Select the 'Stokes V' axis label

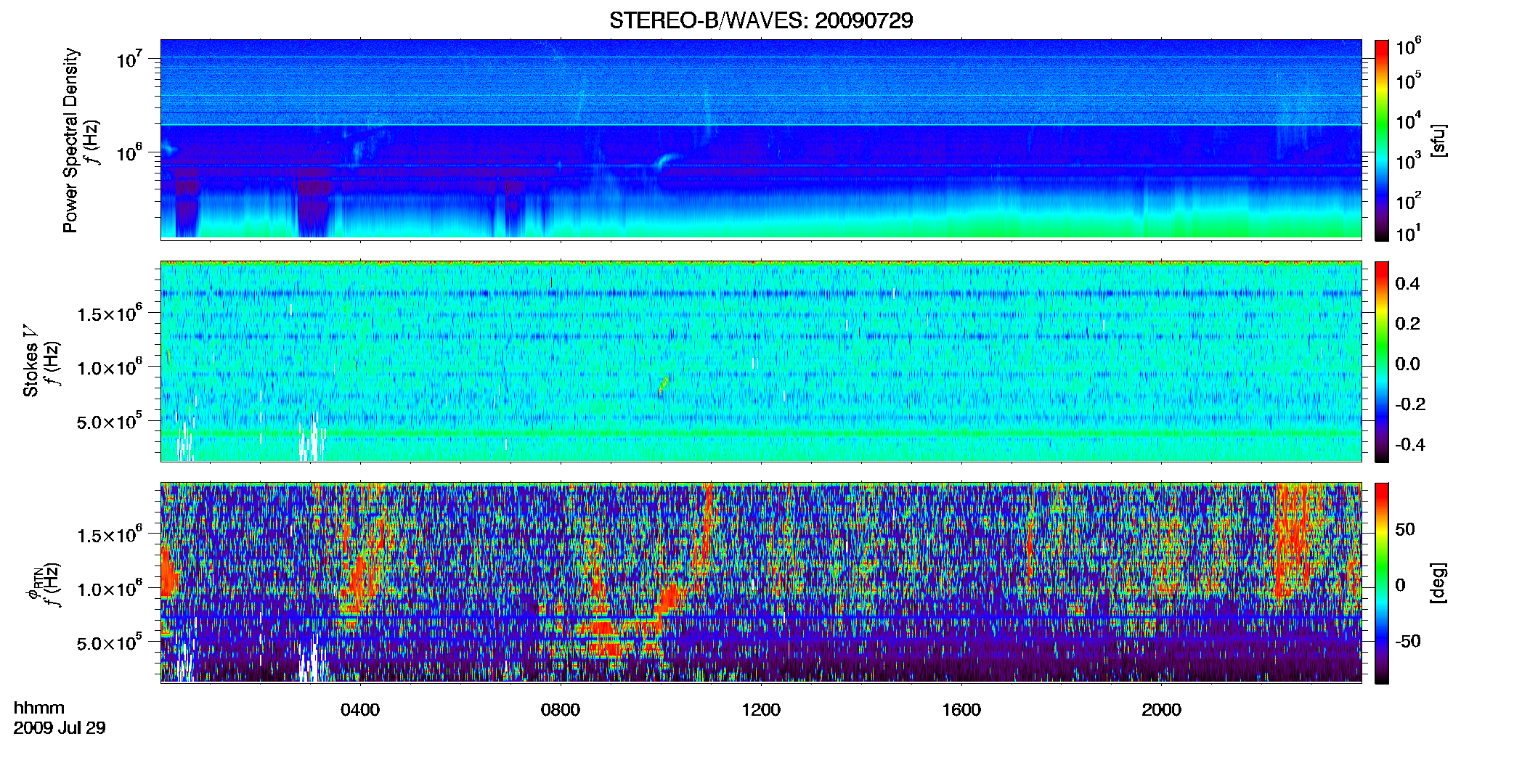(31, 361)
